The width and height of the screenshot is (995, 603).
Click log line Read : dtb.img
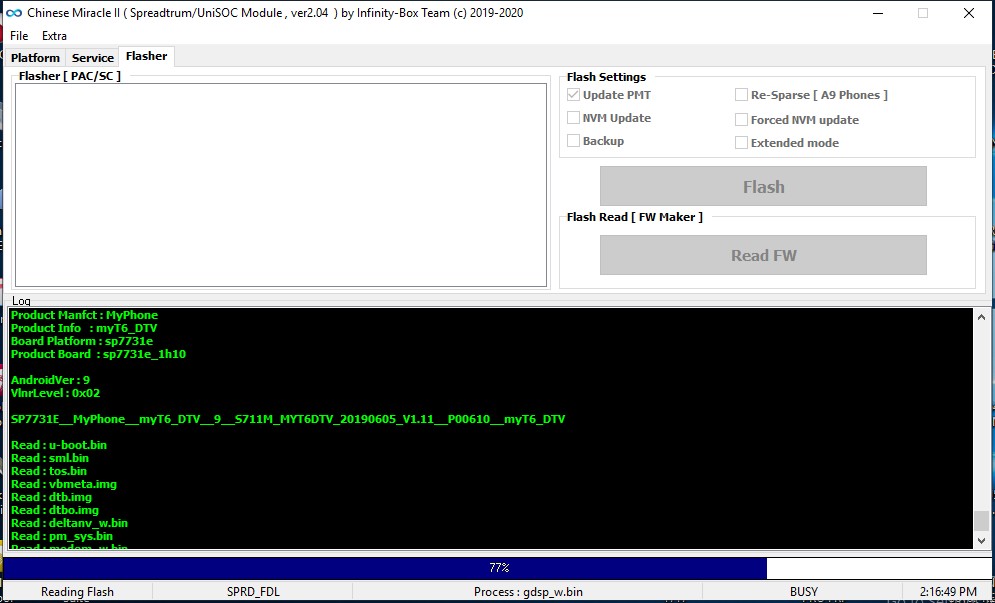[51, 497]
